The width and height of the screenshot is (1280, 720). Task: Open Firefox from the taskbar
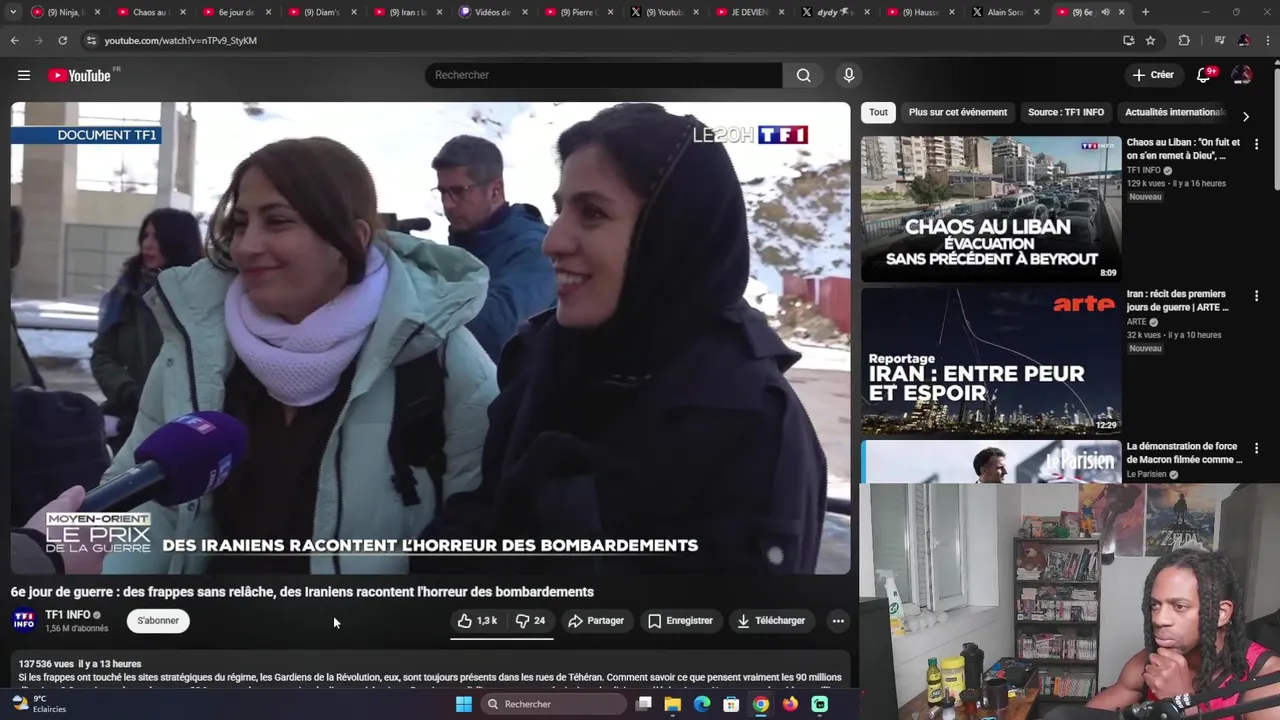coord(791,704)
